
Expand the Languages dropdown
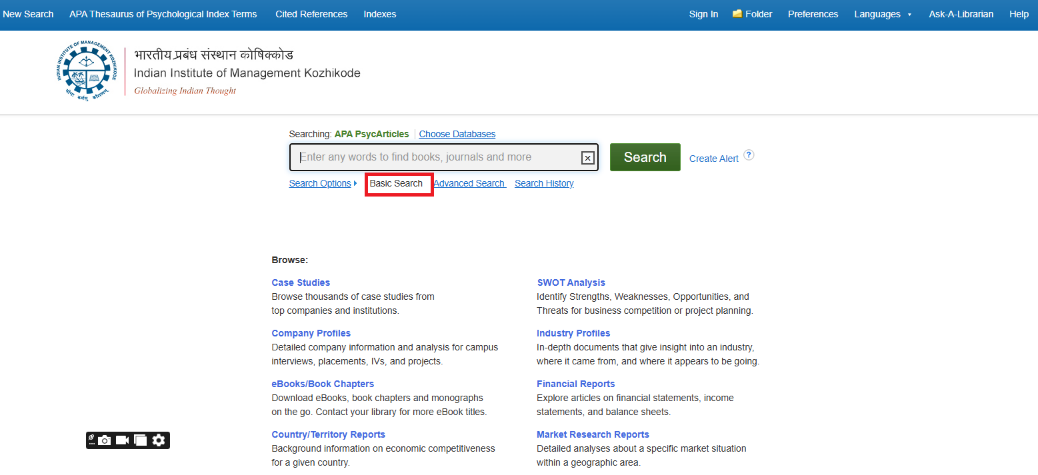tap(883, 14)
